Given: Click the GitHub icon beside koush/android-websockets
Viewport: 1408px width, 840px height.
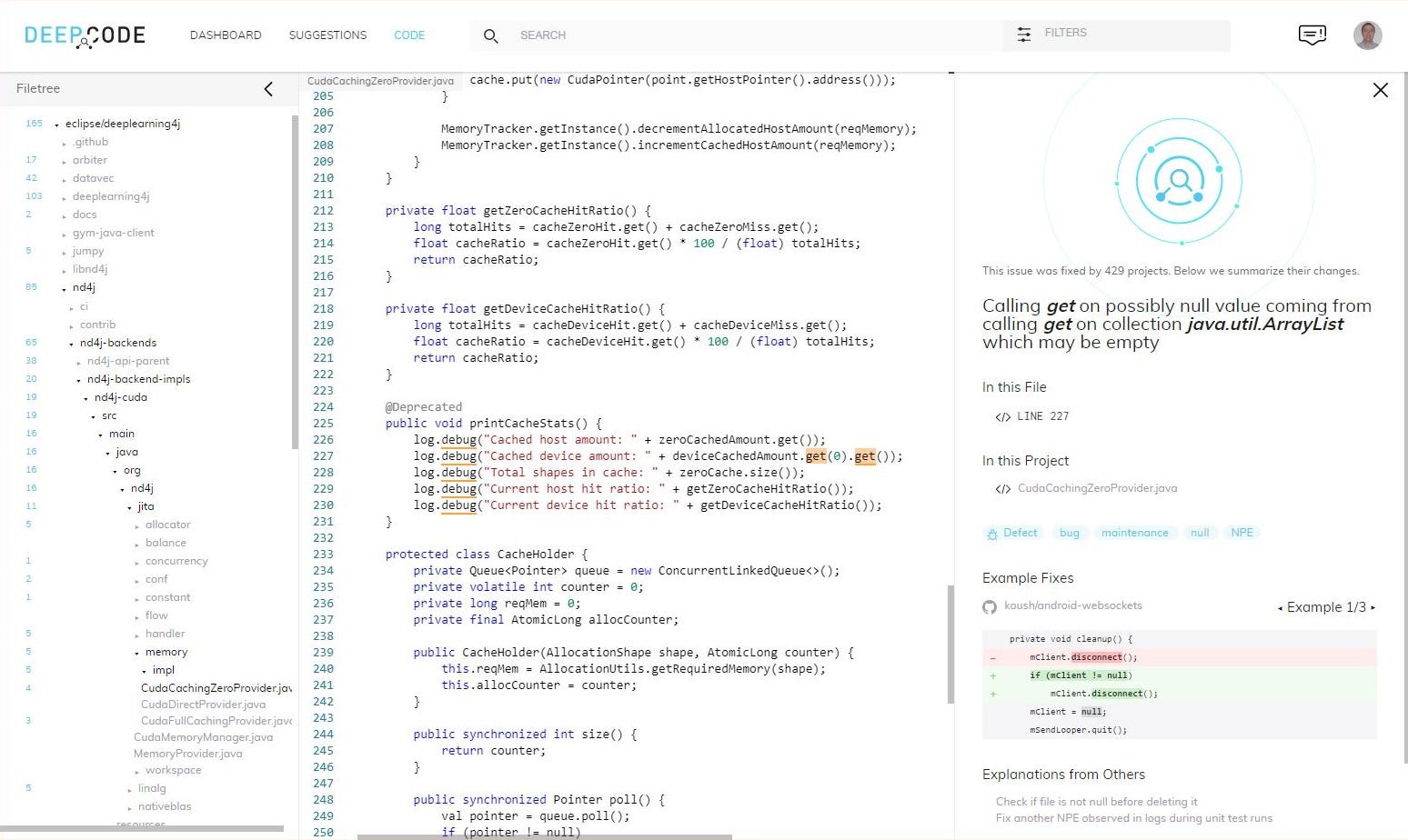Looking at the screenshot, I should 990,605.
